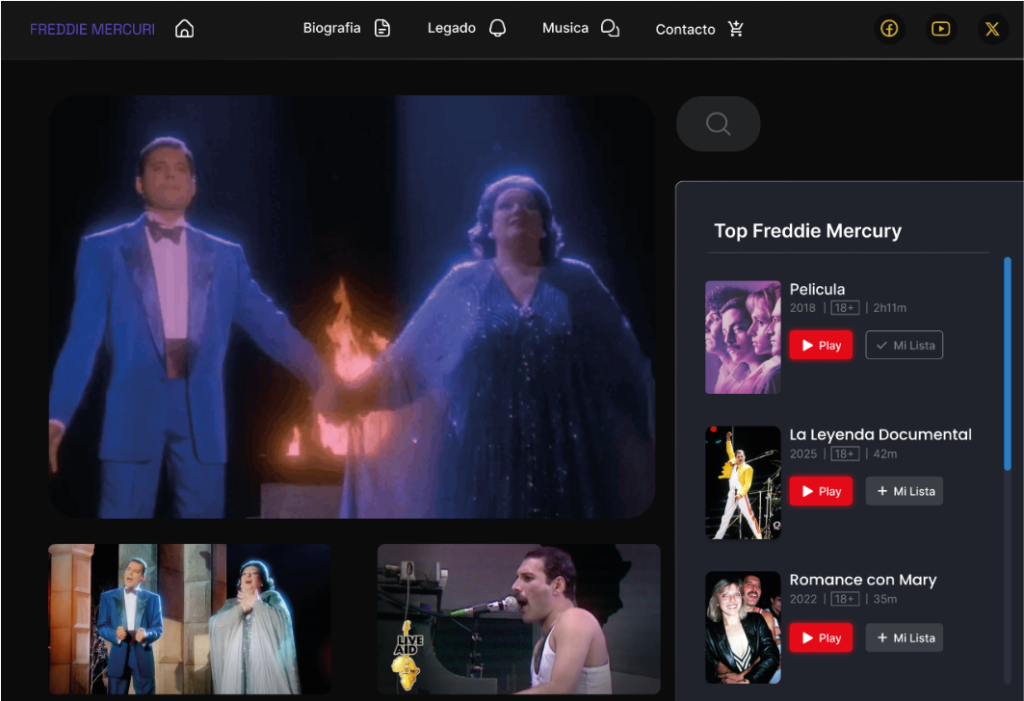Click the magnifying glass search button

[x=718, y=124]
